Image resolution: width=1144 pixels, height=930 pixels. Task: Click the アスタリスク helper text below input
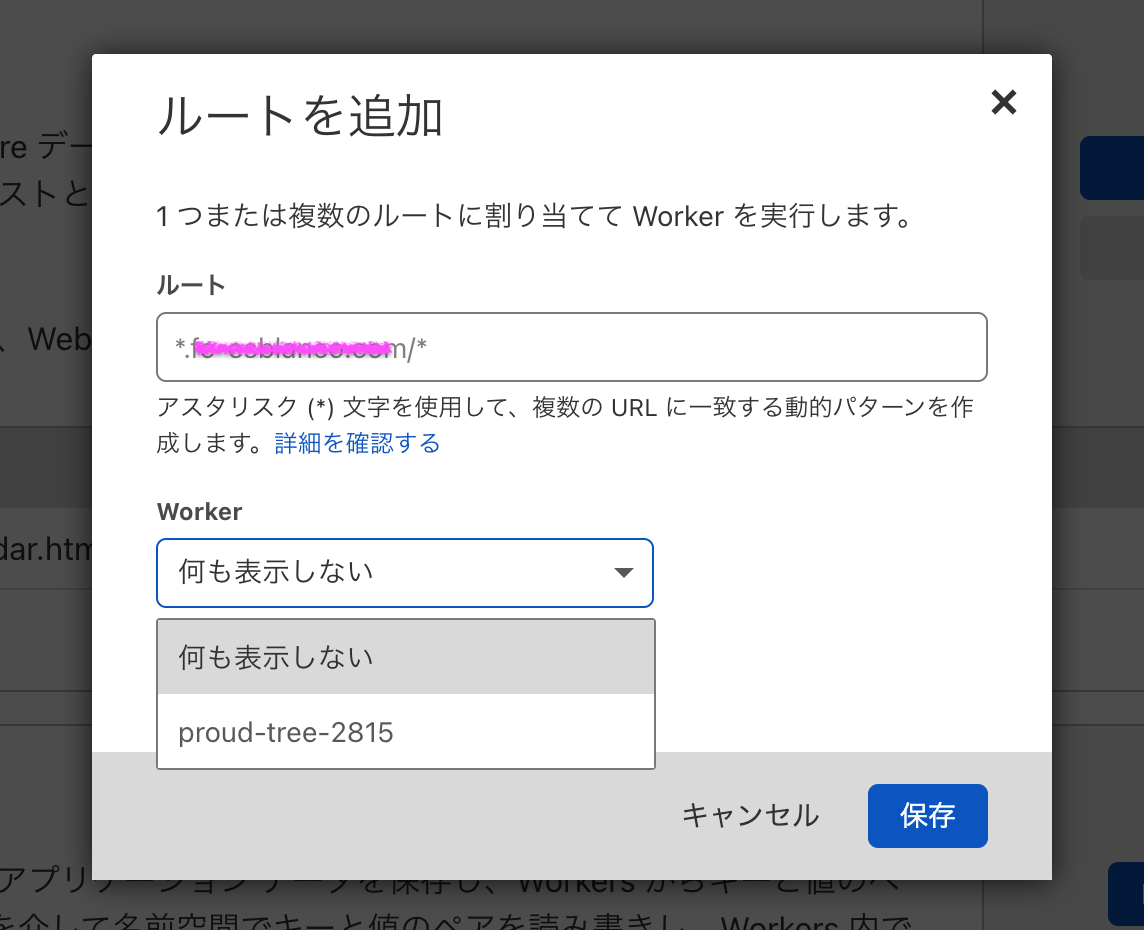(x=565, y=408)
